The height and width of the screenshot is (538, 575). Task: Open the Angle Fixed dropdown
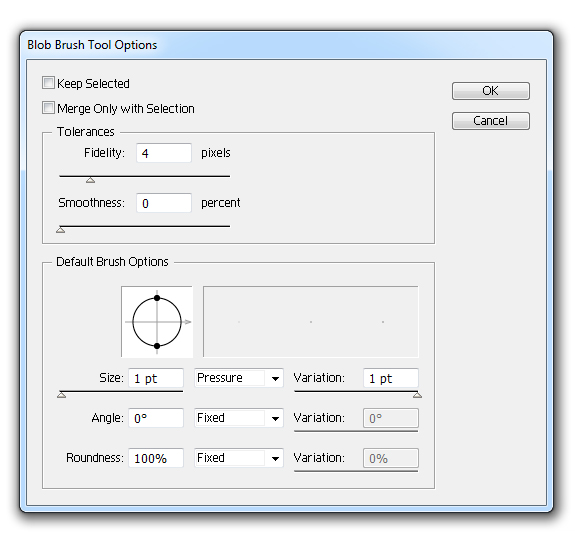pyautogui.click(x=239, y=418)
